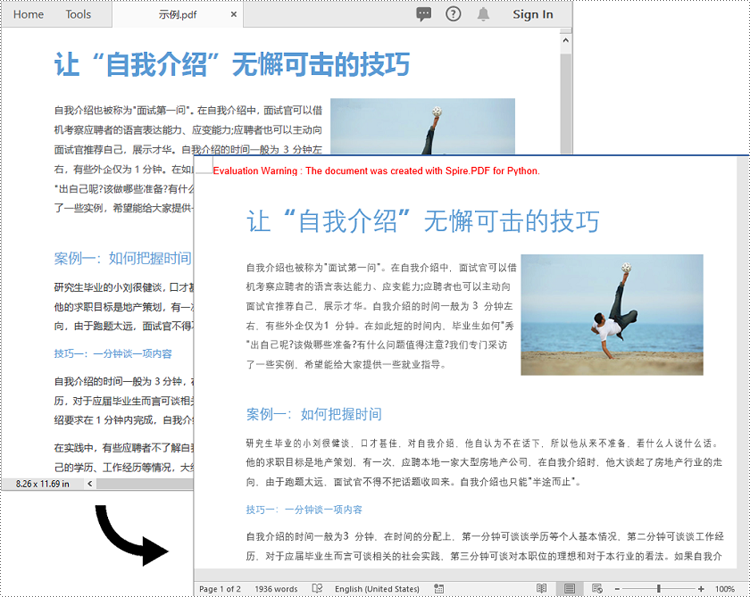Screen dimensions: 750x597
Task: Click the red Evaluation Warning text
Action: pyautogui.click(x=376, y=171)
